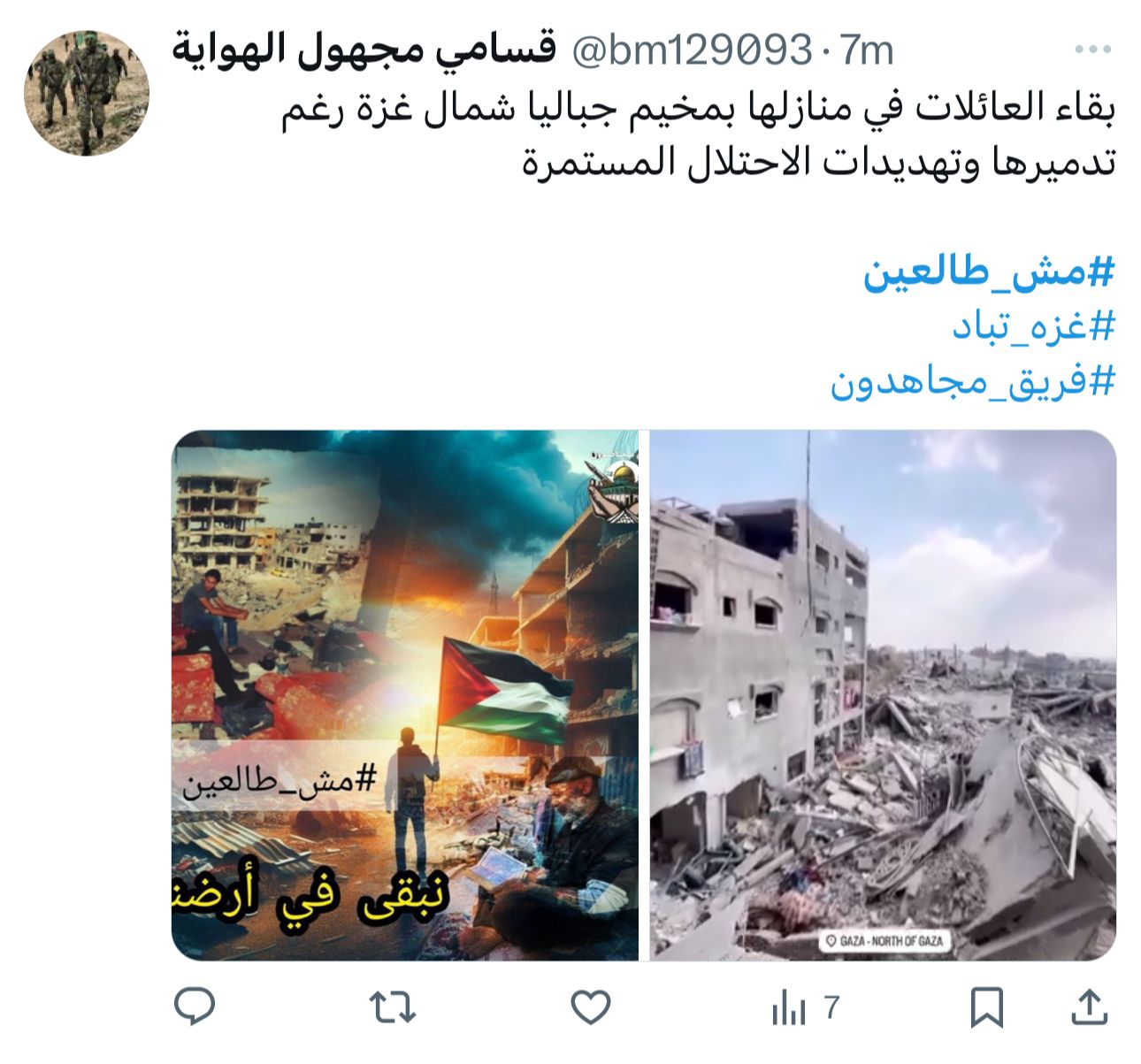Viewport: 1141px width, 1064px height.
Task: Click the @bm129093 handle
Action: [x=692, y=50]
